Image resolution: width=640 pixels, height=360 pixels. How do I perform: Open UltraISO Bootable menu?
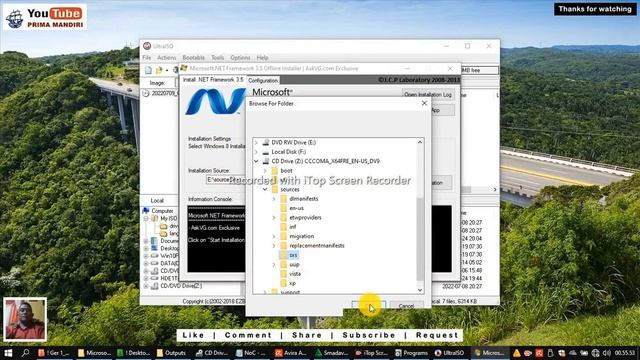click(193, 58)
